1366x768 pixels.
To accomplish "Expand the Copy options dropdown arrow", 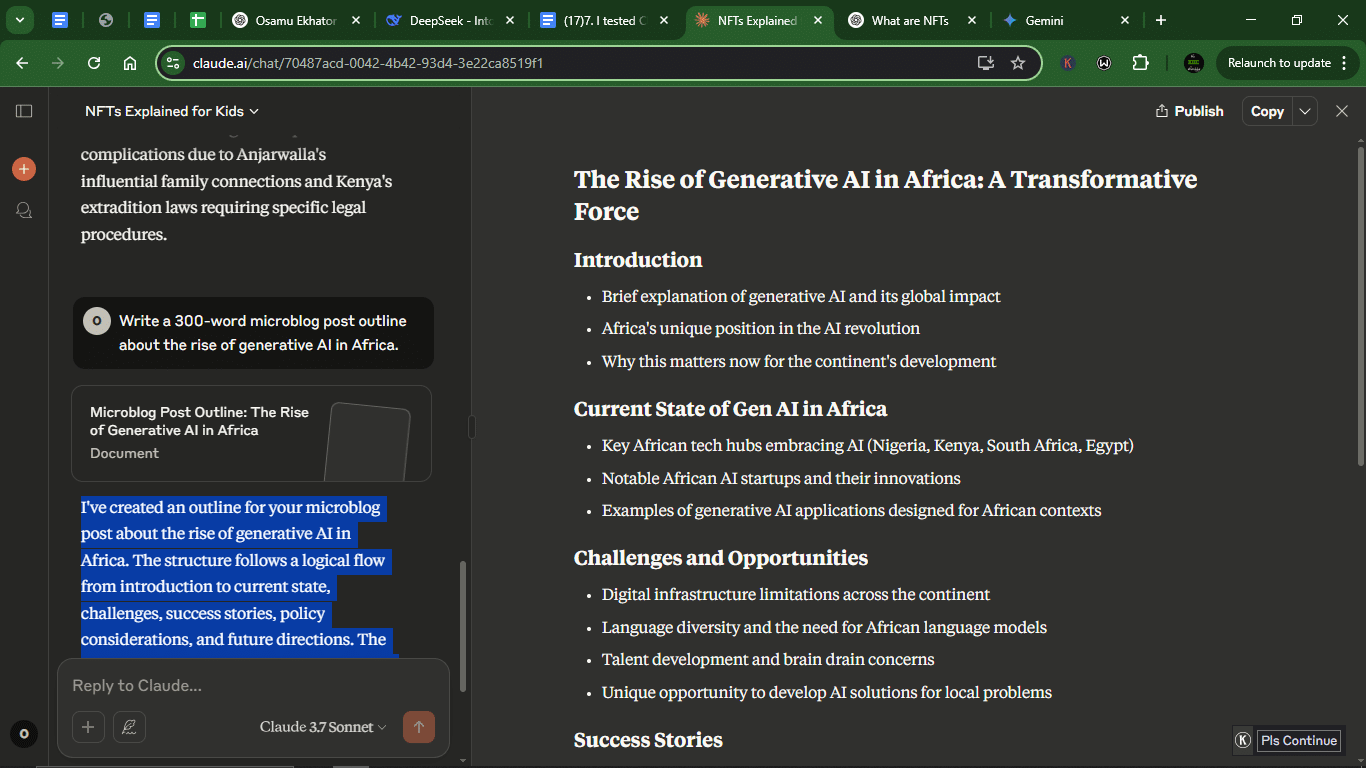I will coord(1305,111).
